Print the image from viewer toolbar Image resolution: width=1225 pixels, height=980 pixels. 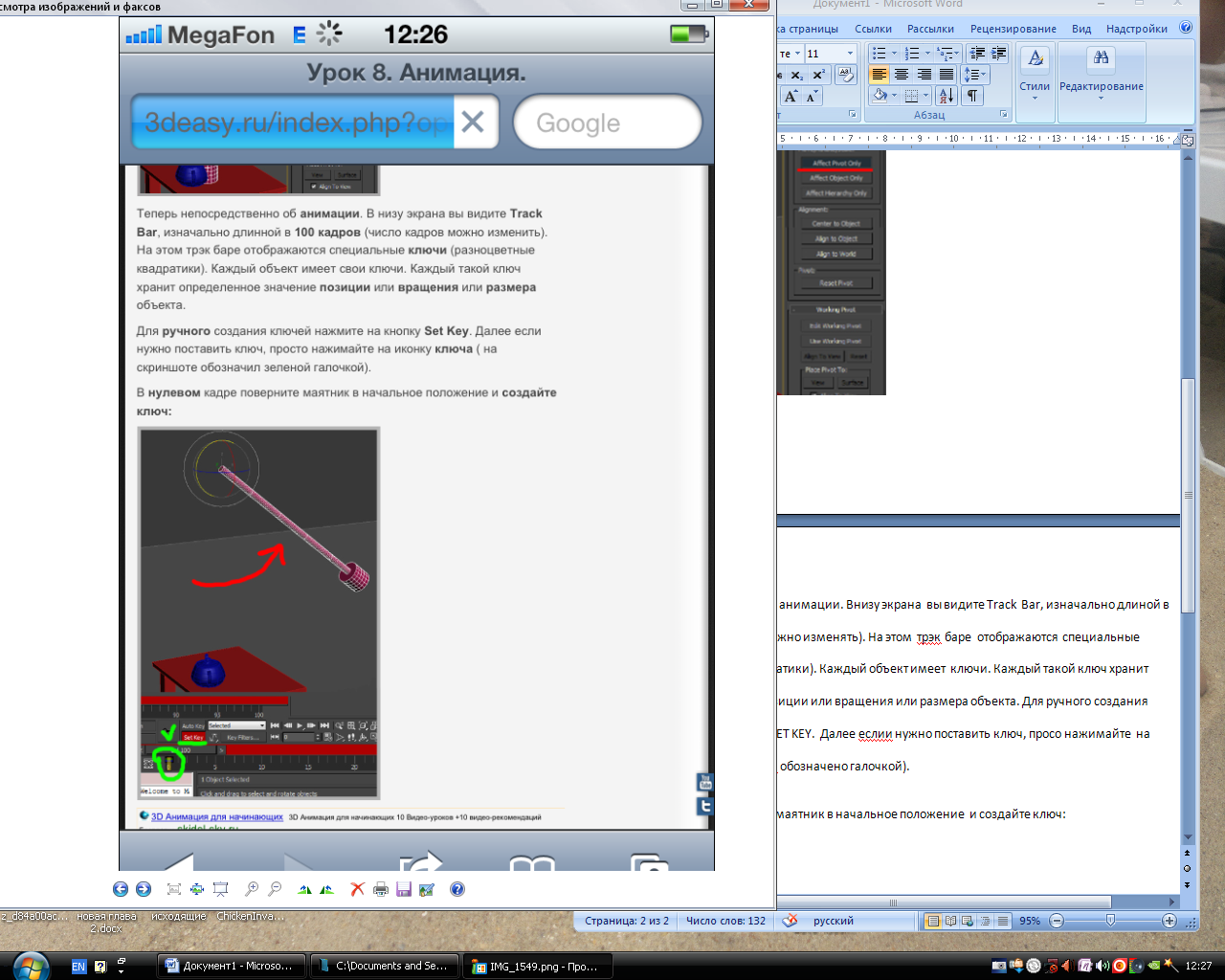point(381,889)
